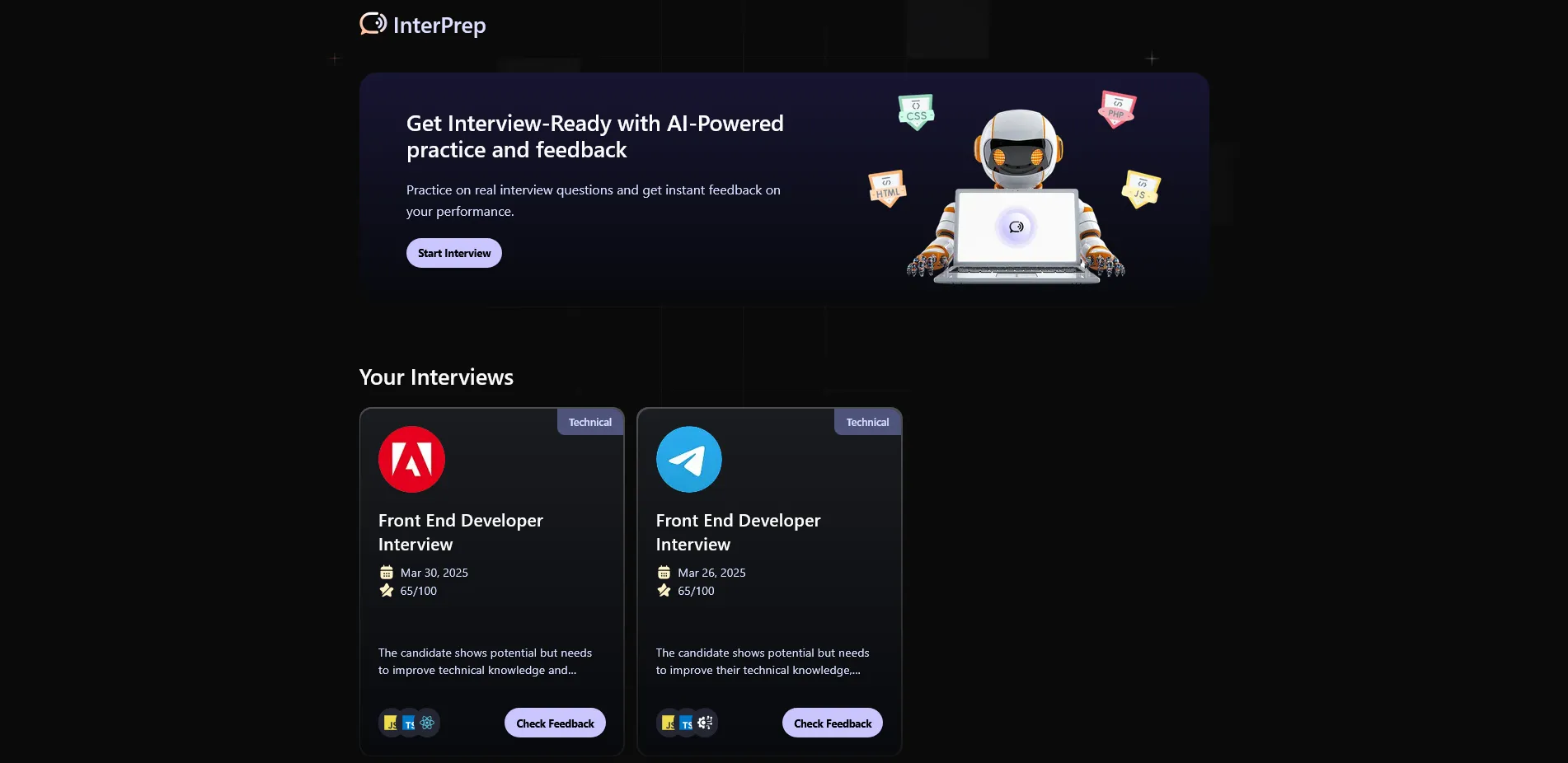
Task: Click the star score icon on the Telegram card
Action: click(x=664, y=591)
